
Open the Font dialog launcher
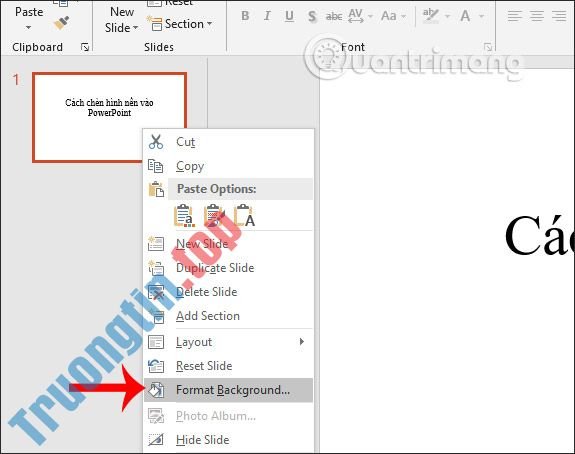click(488, 47)
